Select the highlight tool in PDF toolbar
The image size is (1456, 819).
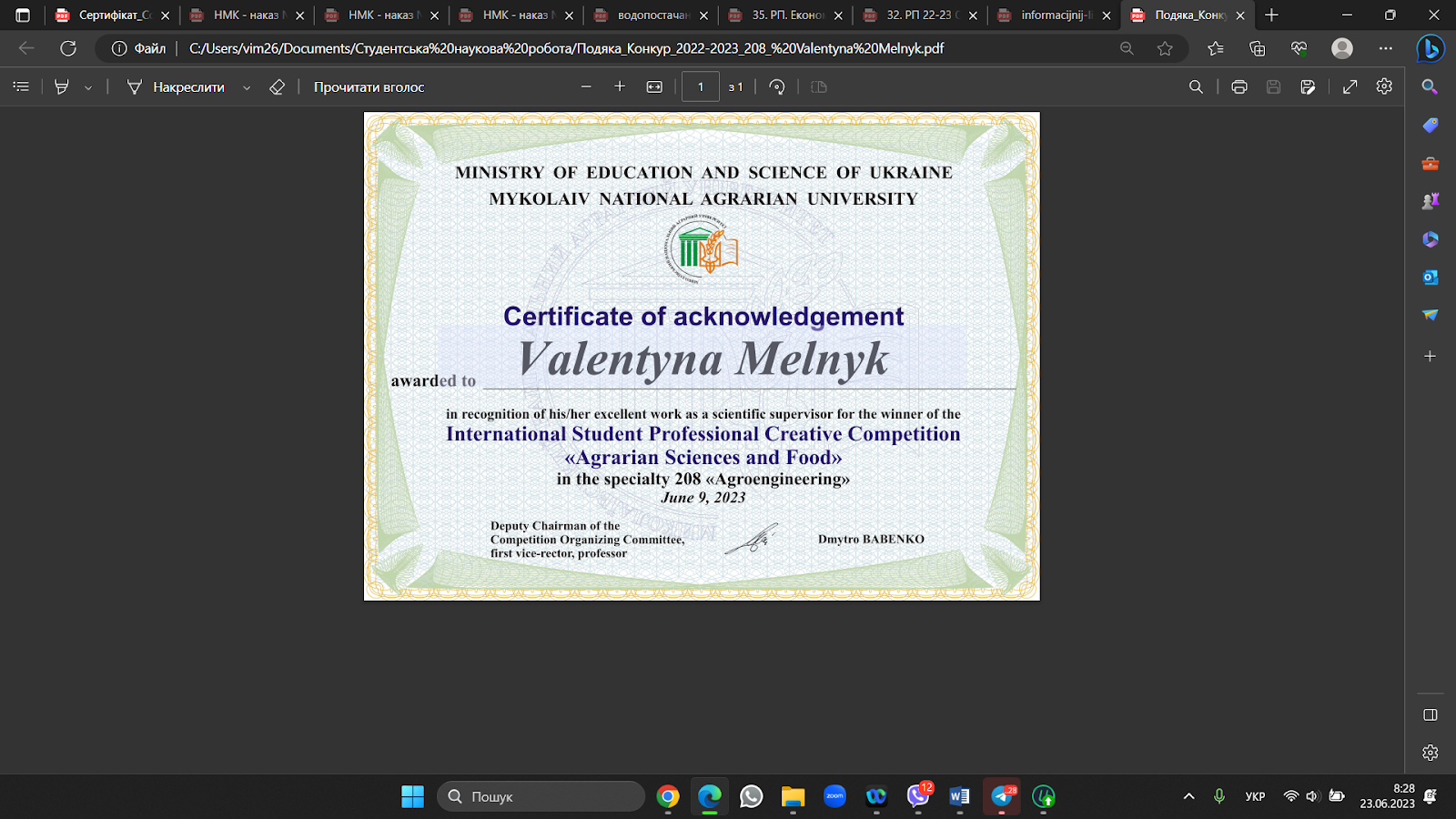62,86
